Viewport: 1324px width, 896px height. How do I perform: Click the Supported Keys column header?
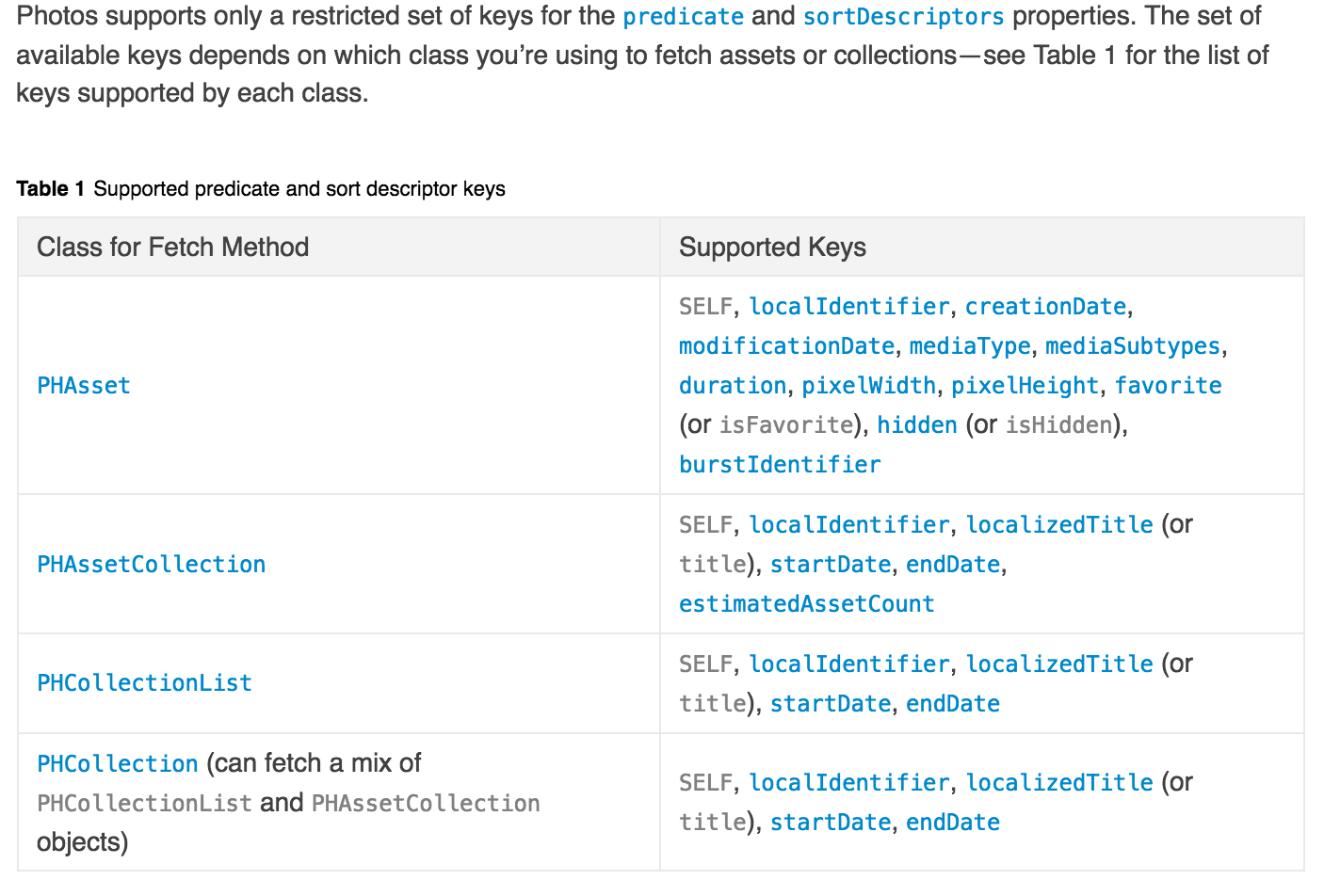(772, 248)
